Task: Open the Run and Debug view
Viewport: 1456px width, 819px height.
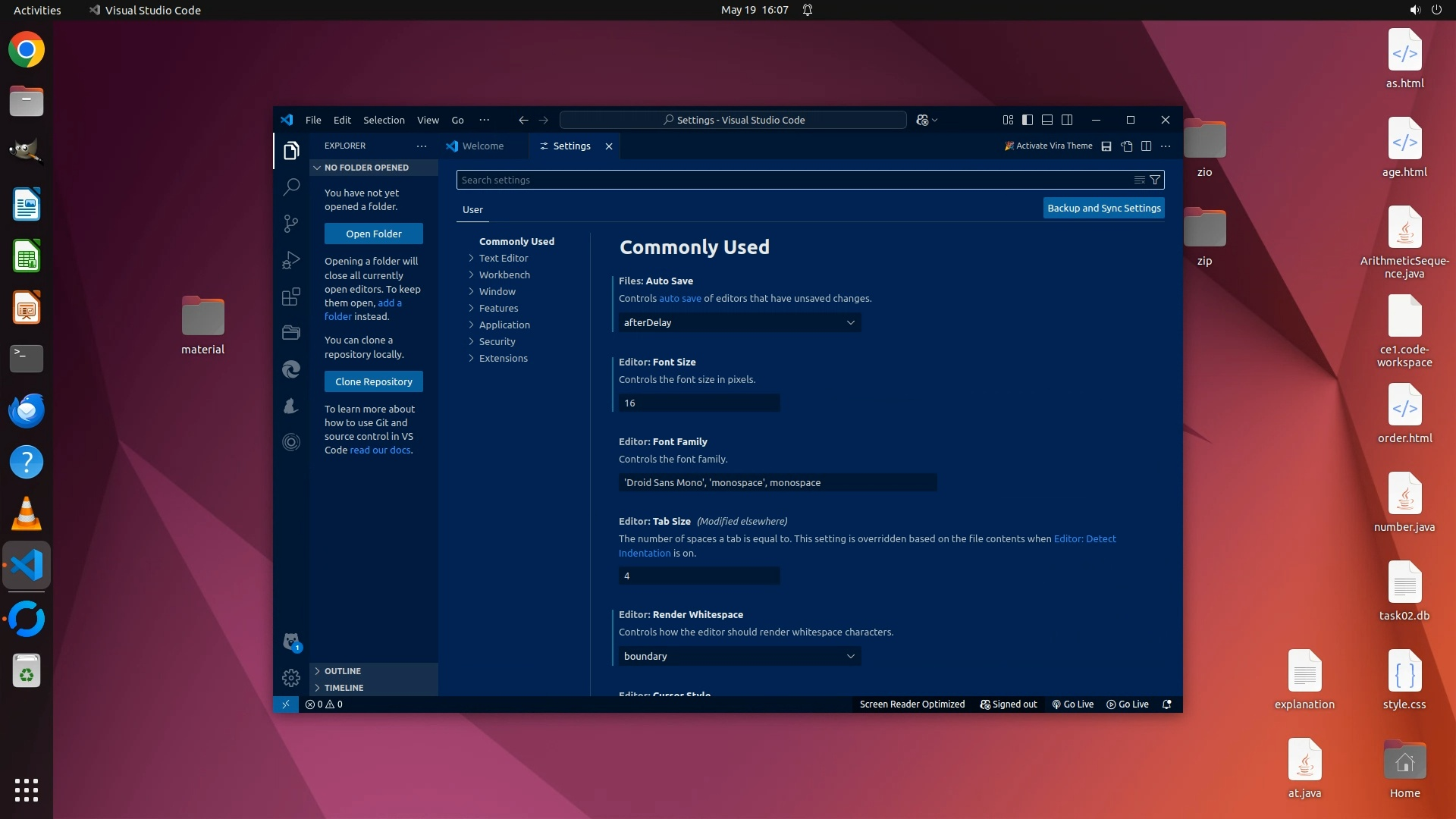Action: point(291,260)
